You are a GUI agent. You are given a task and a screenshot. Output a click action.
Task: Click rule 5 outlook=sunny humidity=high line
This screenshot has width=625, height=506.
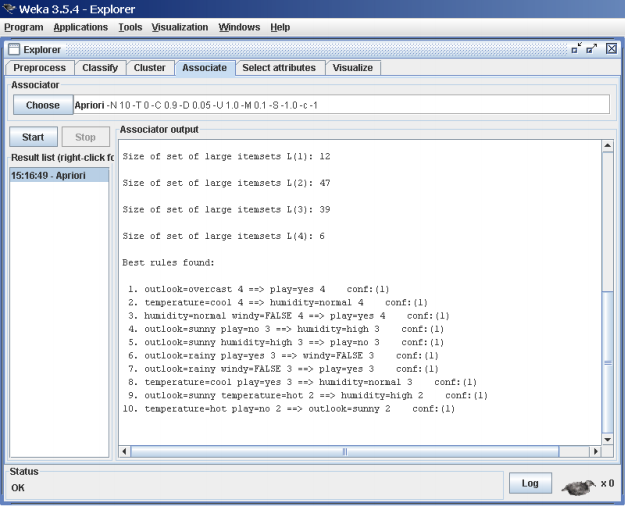(x=286, y=342)
